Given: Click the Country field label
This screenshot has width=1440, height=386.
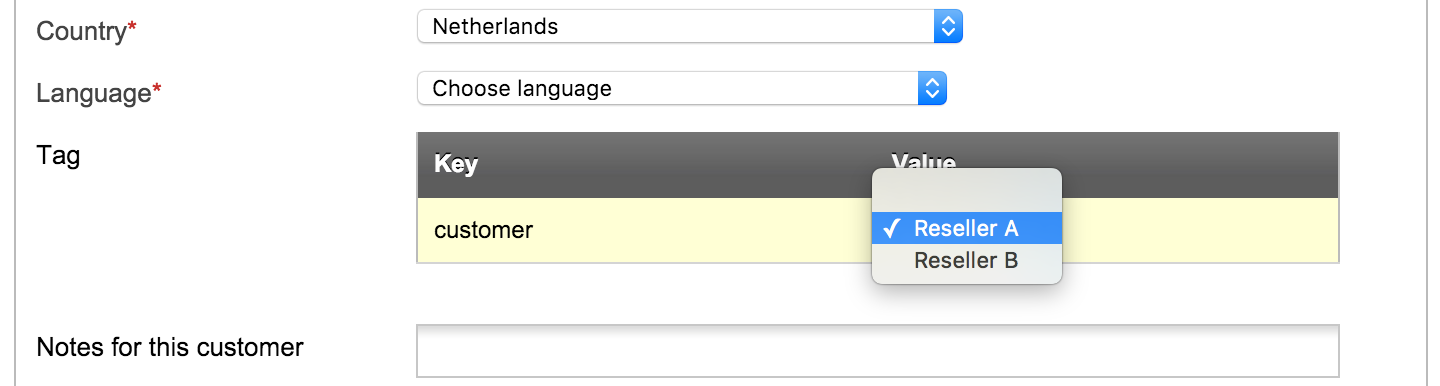Looking at the screenshot, I should [x=81, y=31].
